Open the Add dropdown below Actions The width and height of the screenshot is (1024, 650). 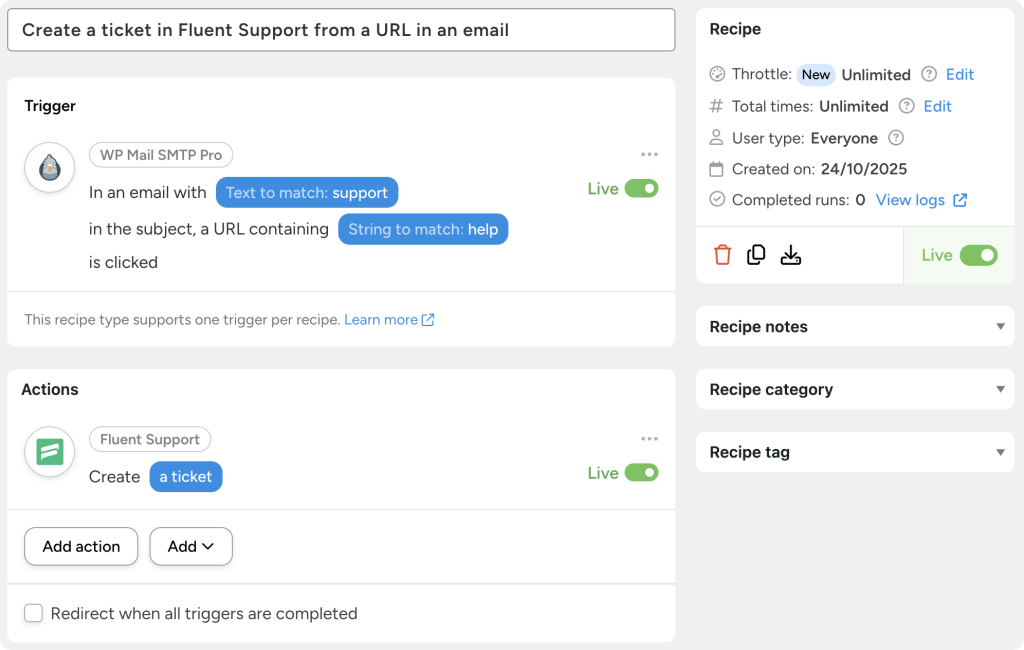190,546
